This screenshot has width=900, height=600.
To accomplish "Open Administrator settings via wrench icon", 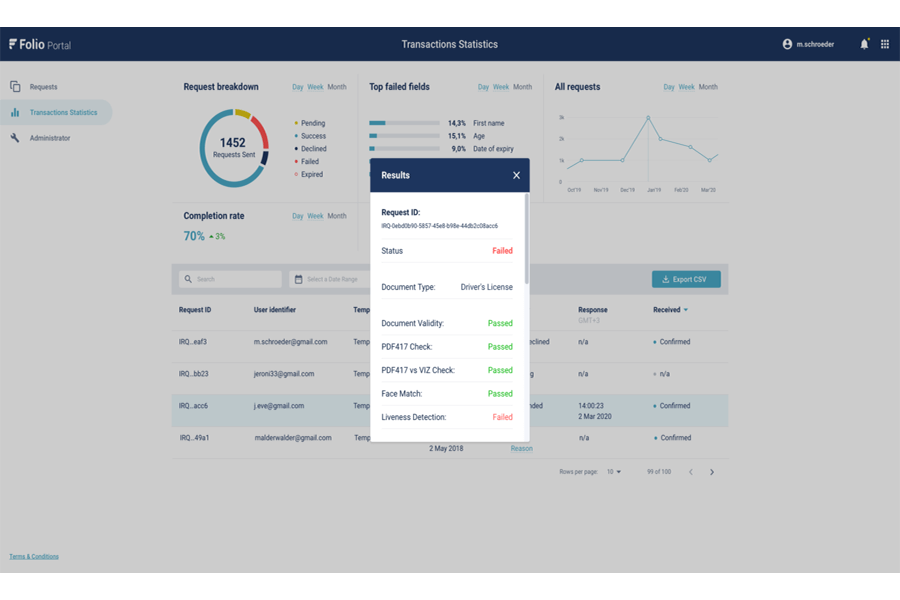I will [x=14, y=137].
